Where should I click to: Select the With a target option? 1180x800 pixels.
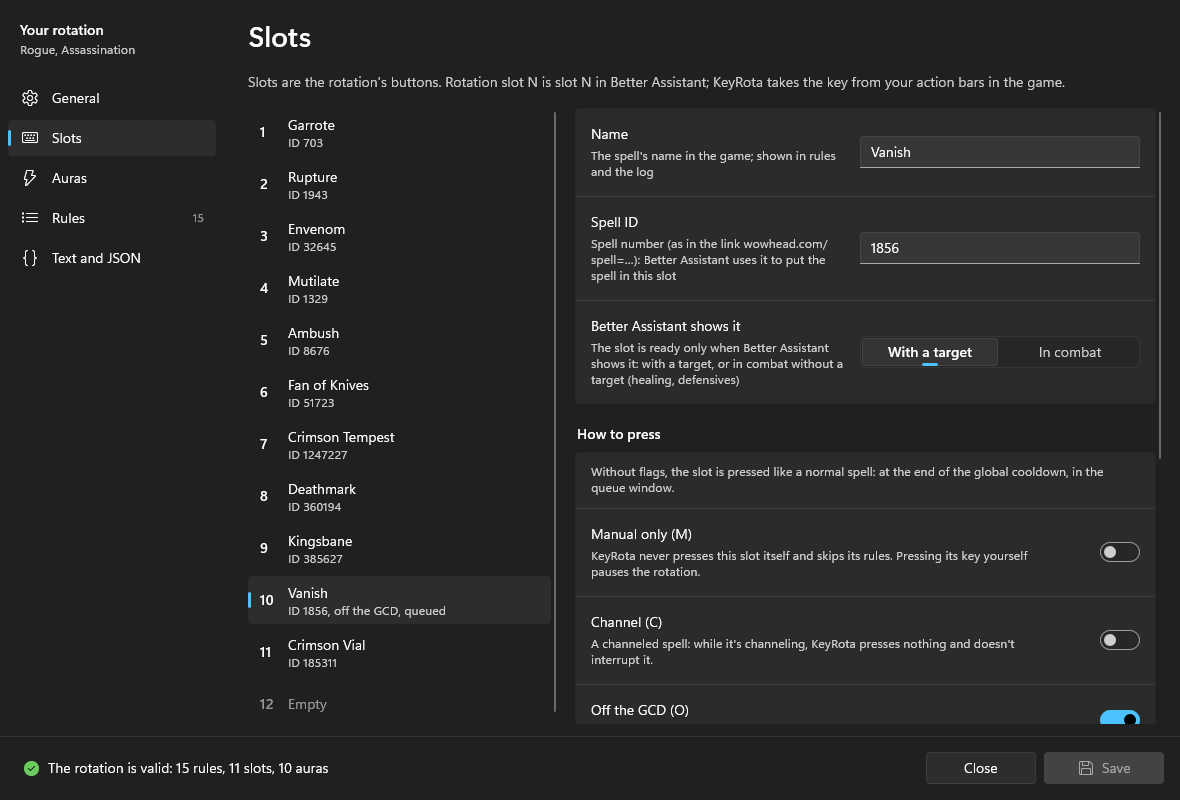[929, 352]
